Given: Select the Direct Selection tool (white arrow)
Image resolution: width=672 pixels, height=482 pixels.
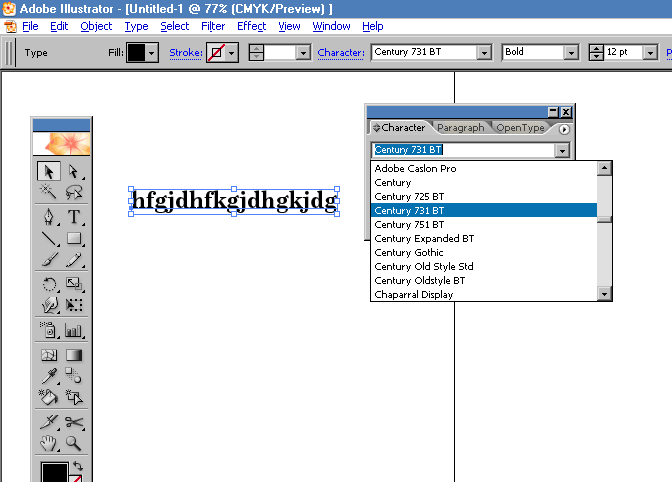Looking at the screenshot, I should 74,171.
